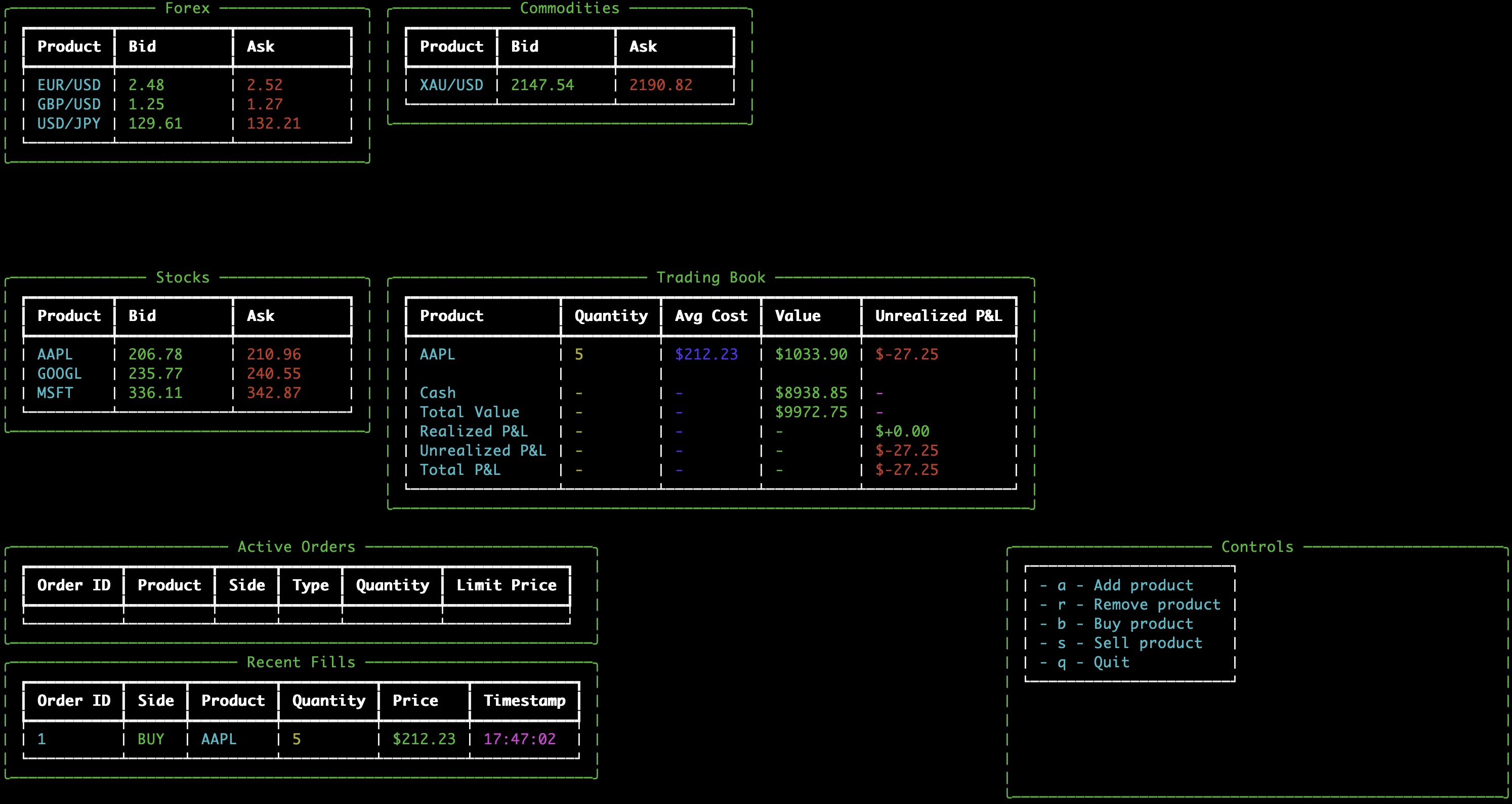Image resolution: width=1512 pixels, height=804 pixels.
Task: Click Limit Price header in Active Orders
Action: click(506, 585)
